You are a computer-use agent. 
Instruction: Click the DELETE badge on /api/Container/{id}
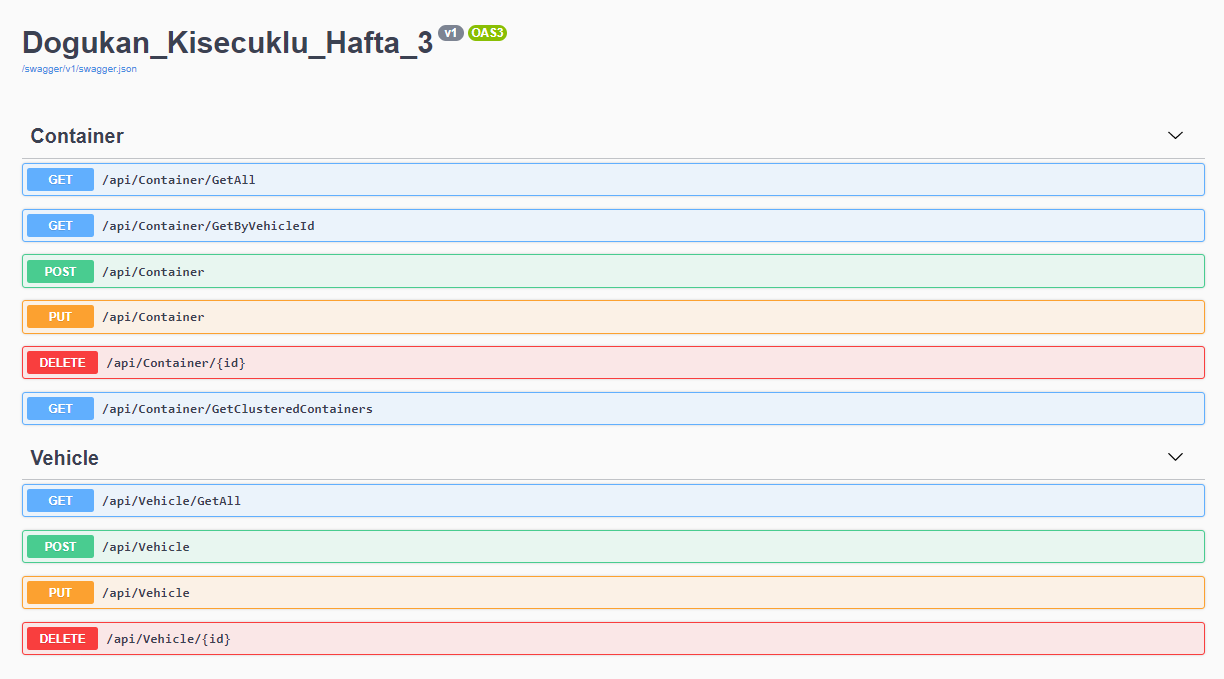tap(60, 362)
